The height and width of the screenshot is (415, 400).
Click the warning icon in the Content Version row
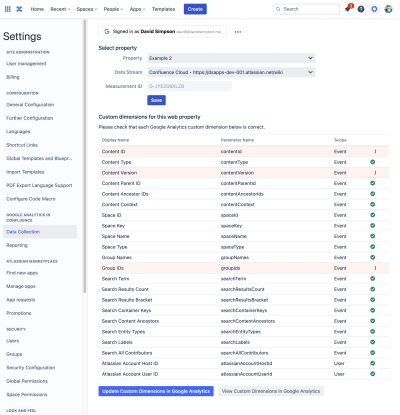click(x=375, y=173)
